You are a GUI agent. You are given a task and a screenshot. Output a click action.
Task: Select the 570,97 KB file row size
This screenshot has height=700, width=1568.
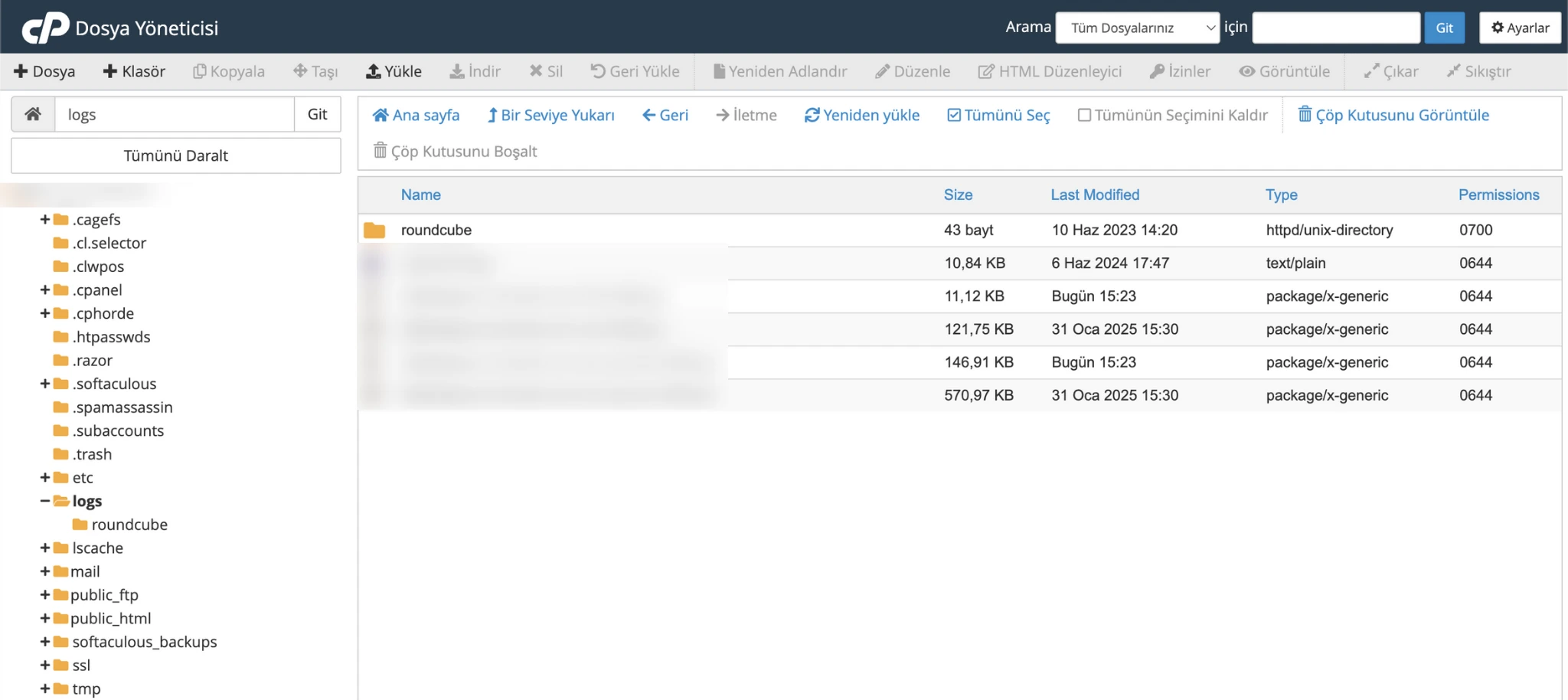[x=978, y=395]
